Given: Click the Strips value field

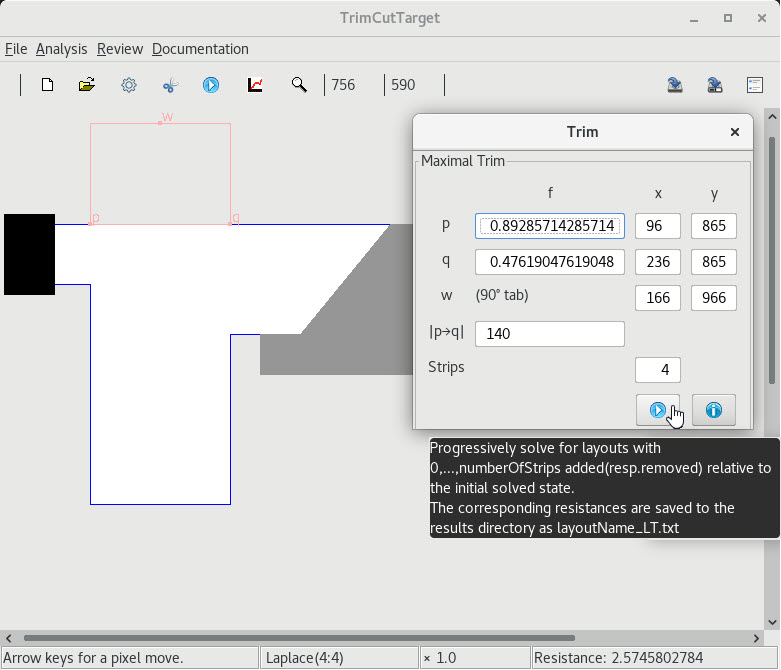Looking at the screenshot, I should click(x=657, y=369).
